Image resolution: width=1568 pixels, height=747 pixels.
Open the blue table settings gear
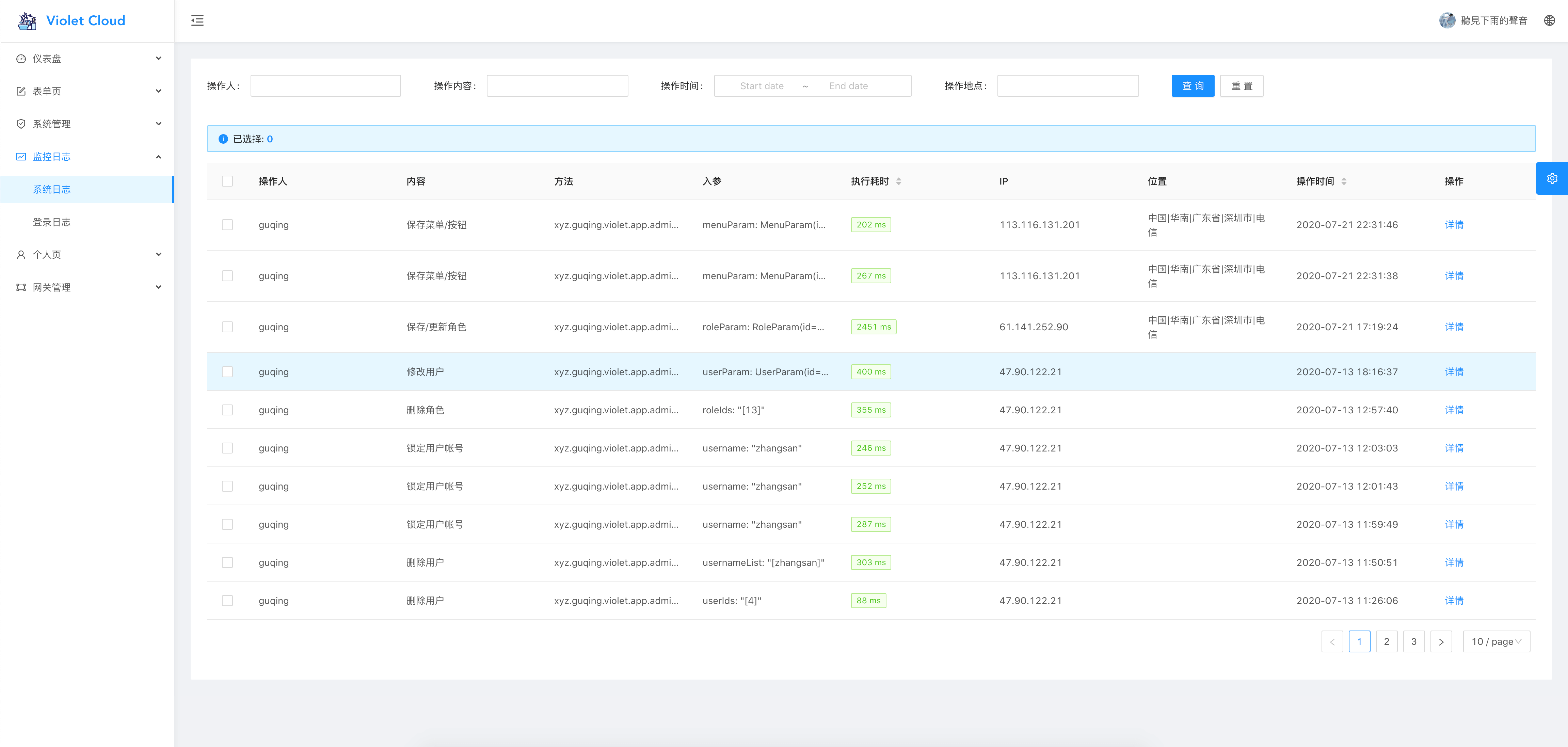point(1552,178)
